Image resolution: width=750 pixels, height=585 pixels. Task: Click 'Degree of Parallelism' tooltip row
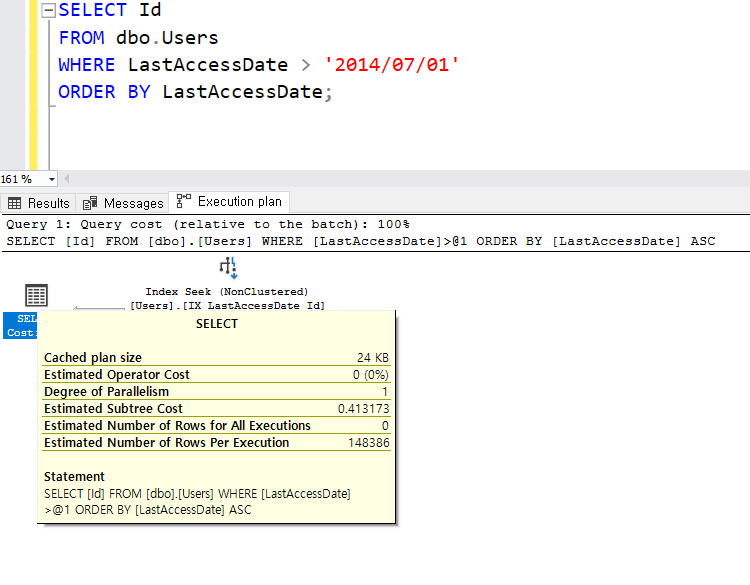click(x=216, y=391)
